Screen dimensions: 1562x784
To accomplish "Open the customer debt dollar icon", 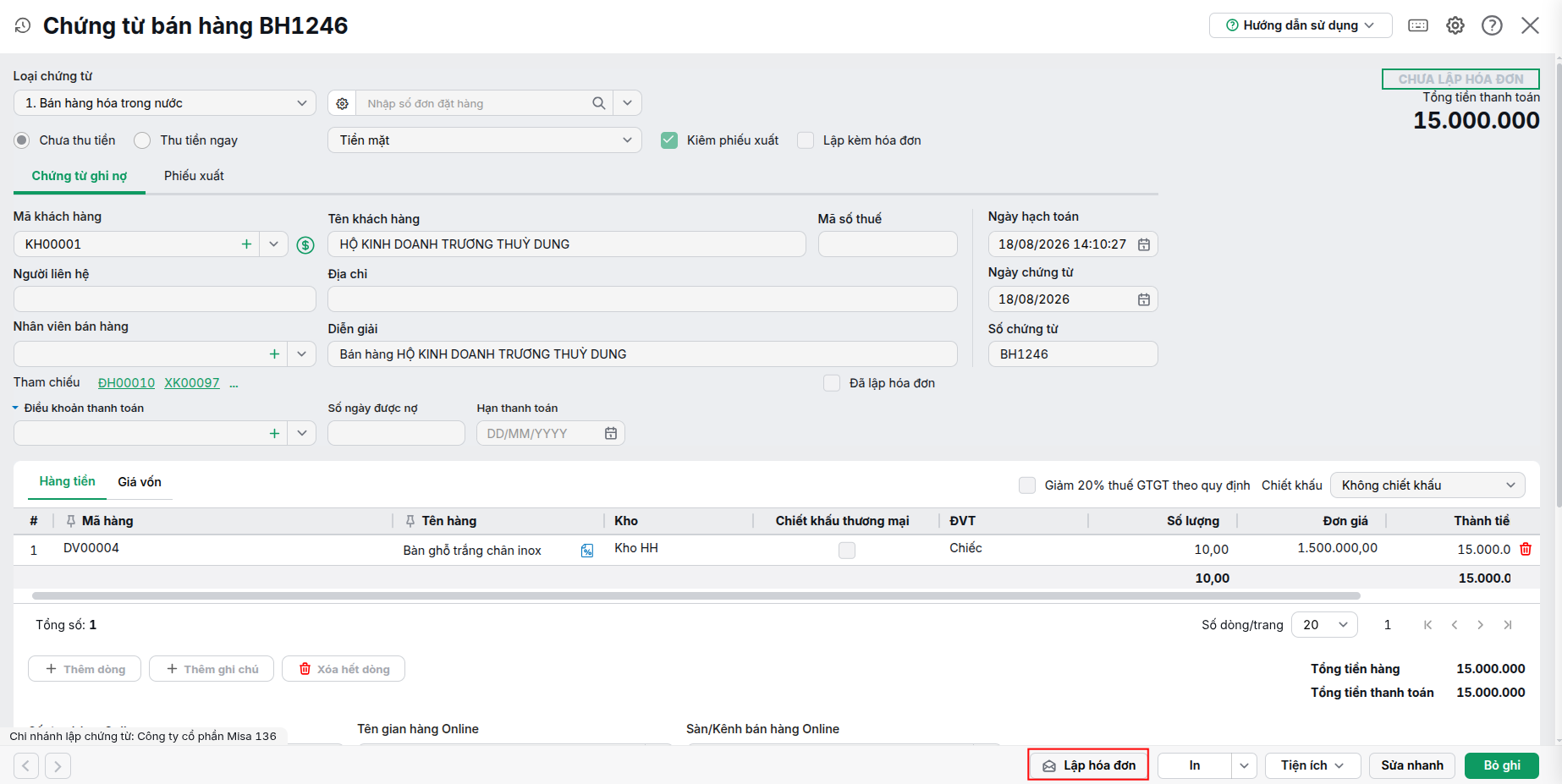I will pyautogui.click(x=305, y=245).
